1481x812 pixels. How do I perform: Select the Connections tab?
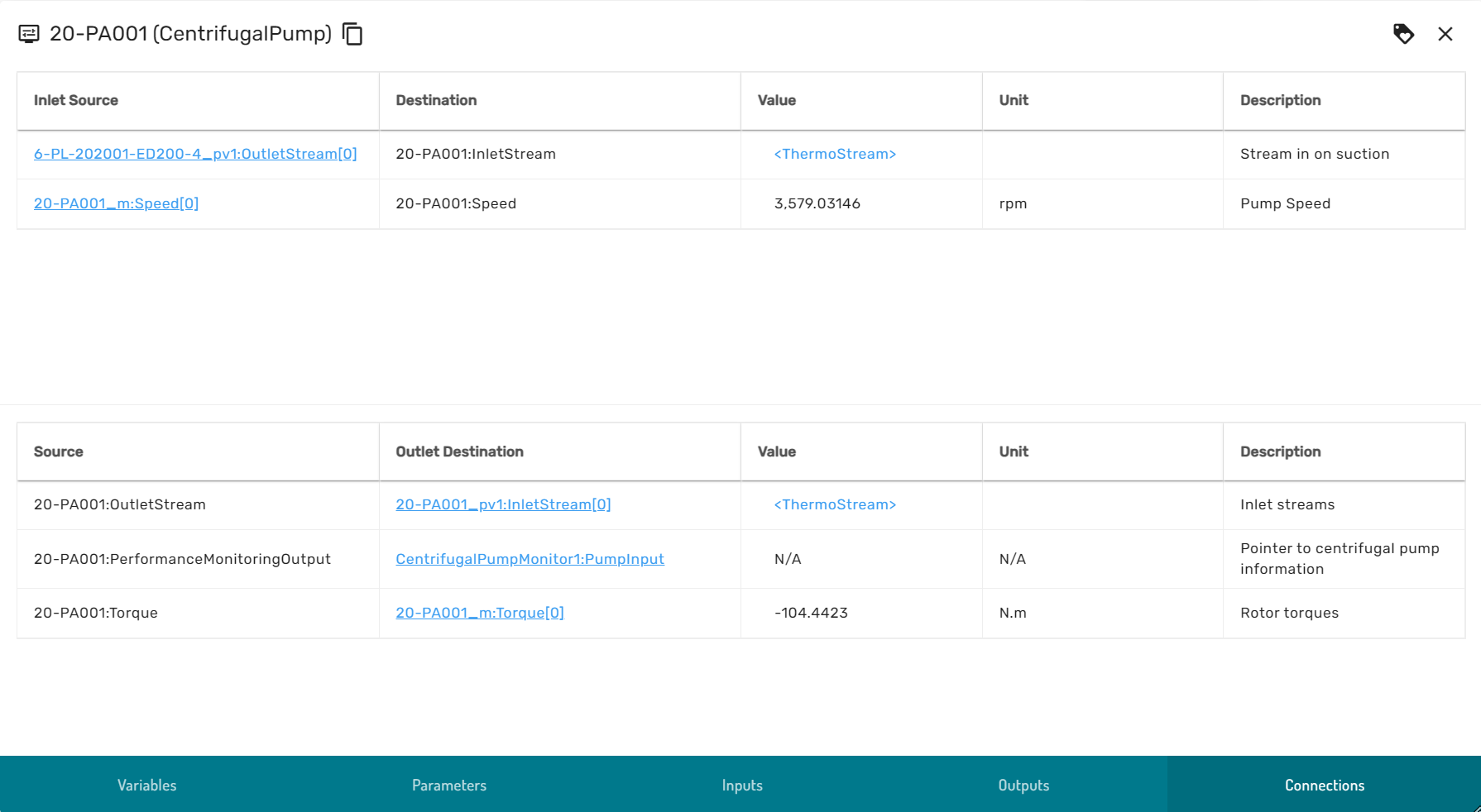click(x=1324, y=785)
